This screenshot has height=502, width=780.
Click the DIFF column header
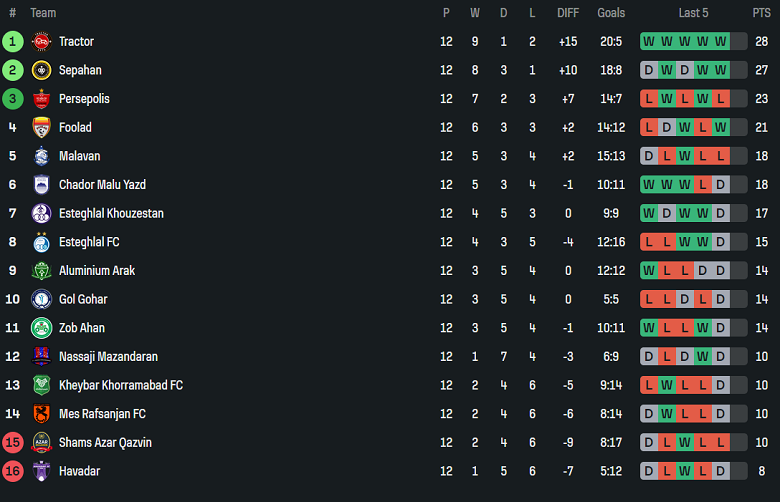point(568,13)
